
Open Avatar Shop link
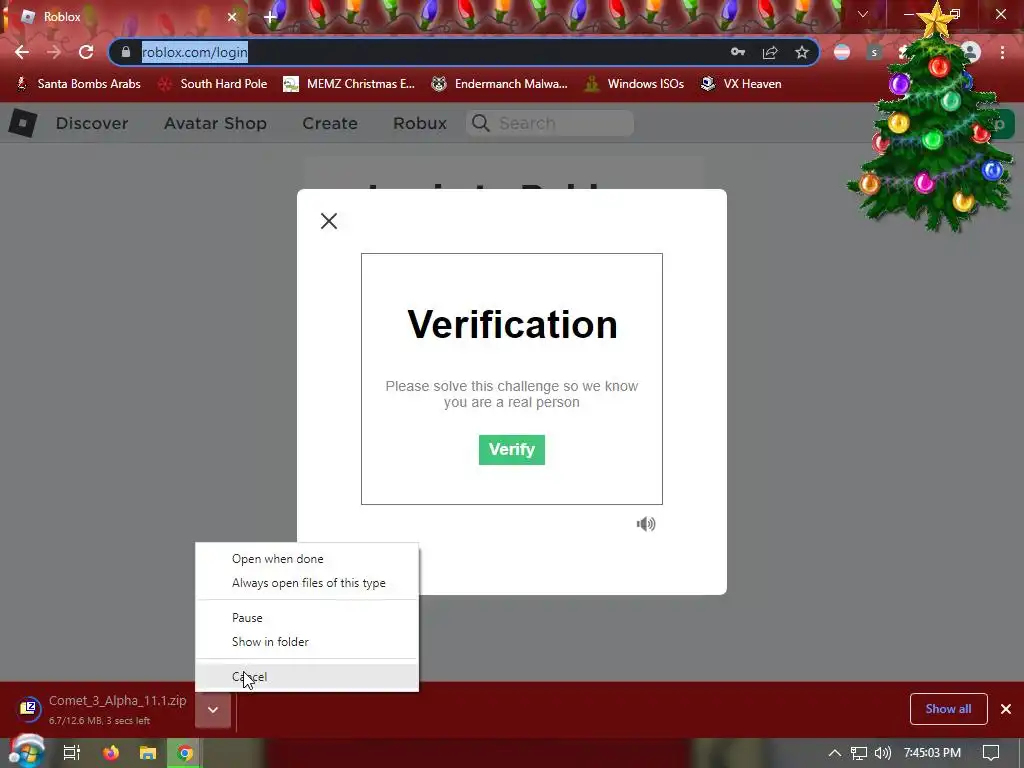pos(216,123)
